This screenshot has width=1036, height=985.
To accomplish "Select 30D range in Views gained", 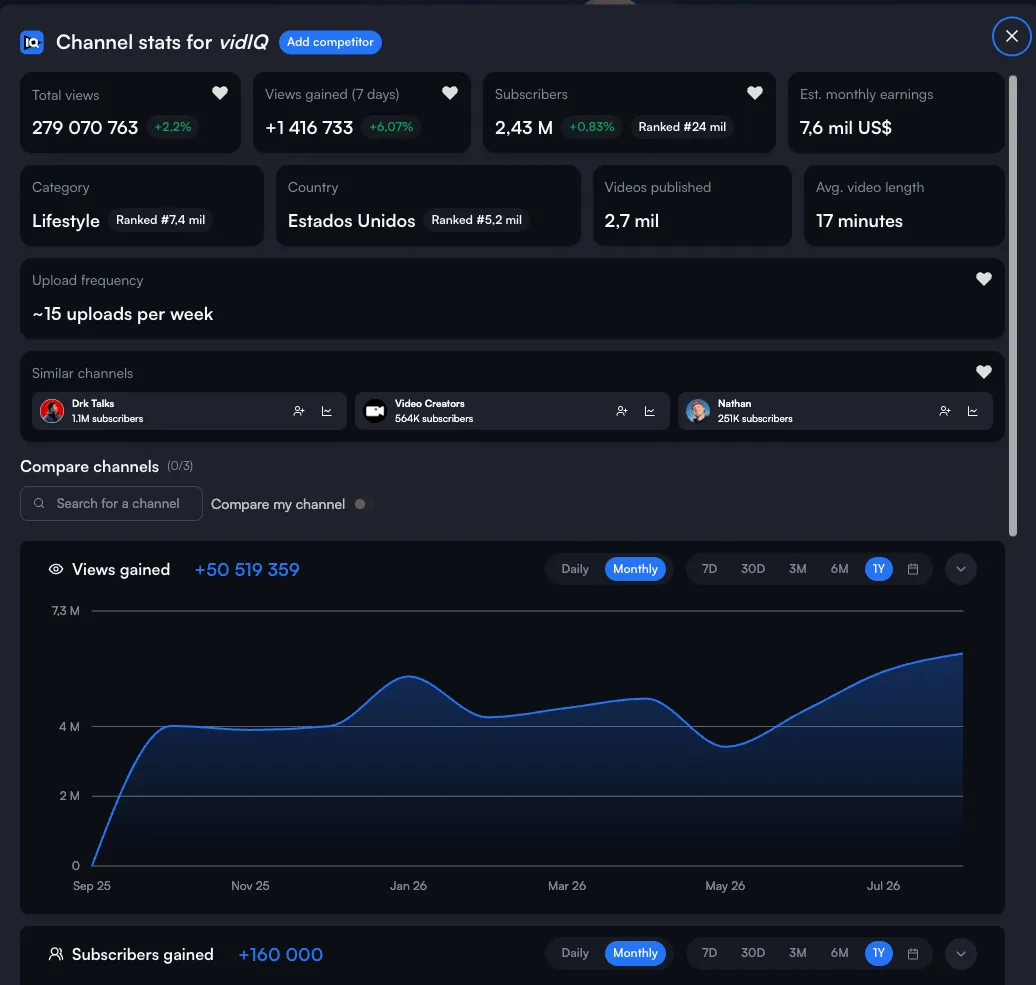I will coord(753,569).
